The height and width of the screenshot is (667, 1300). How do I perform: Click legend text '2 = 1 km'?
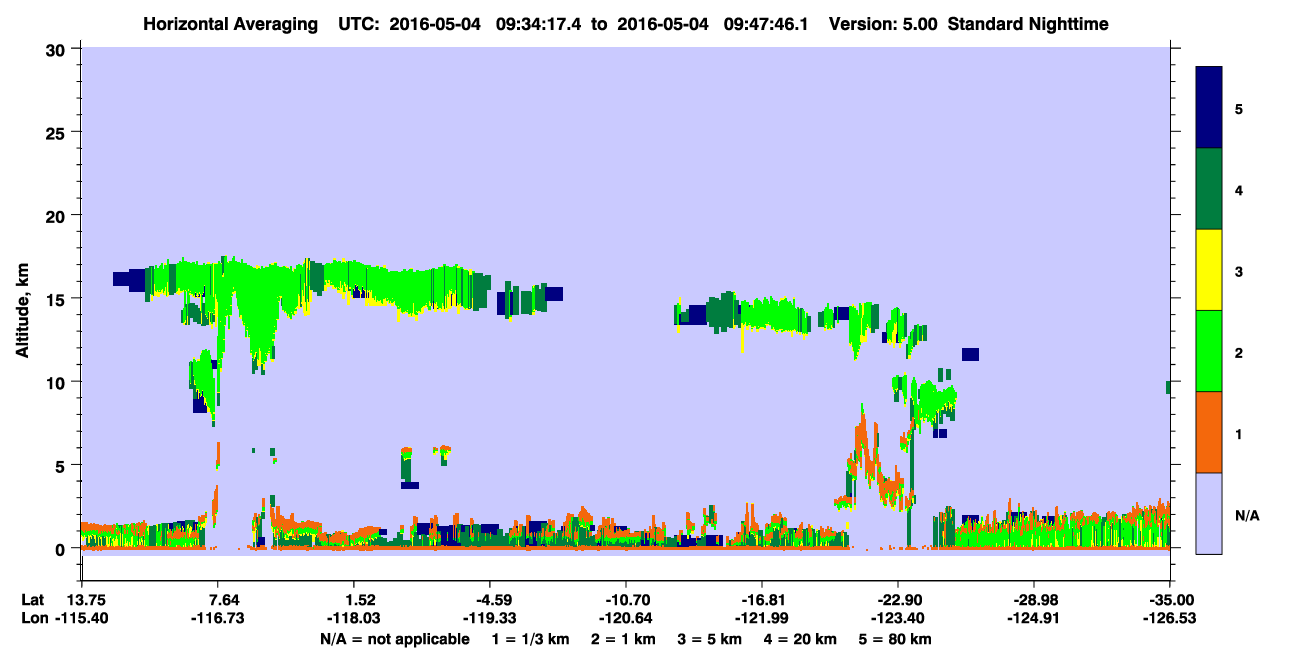click(625, 639)
